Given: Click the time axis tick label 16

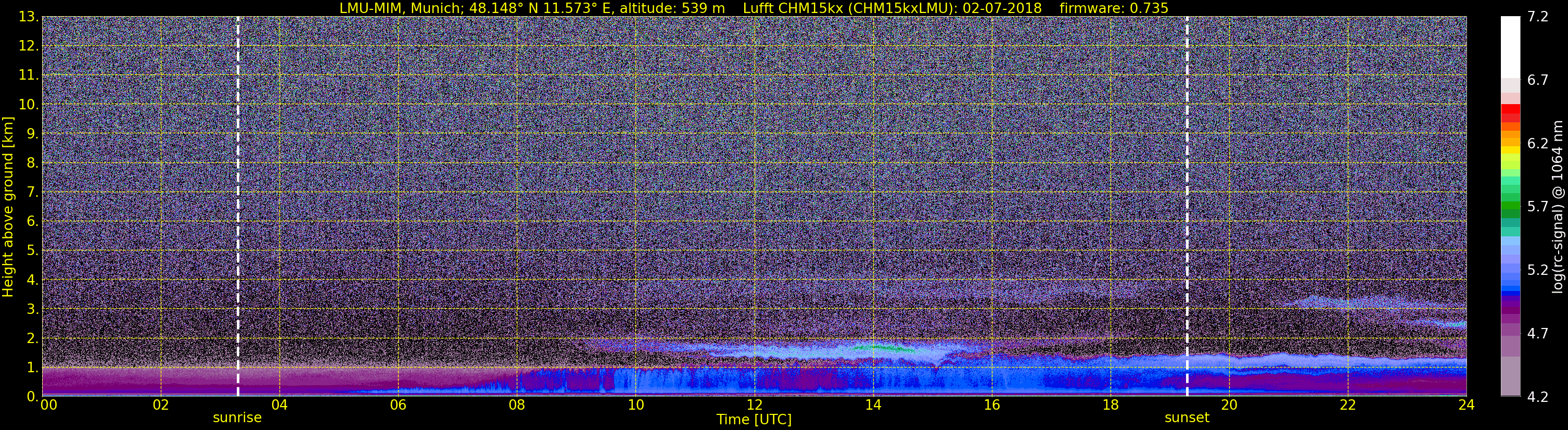Looking at the screenshot, I should point(991,405).
